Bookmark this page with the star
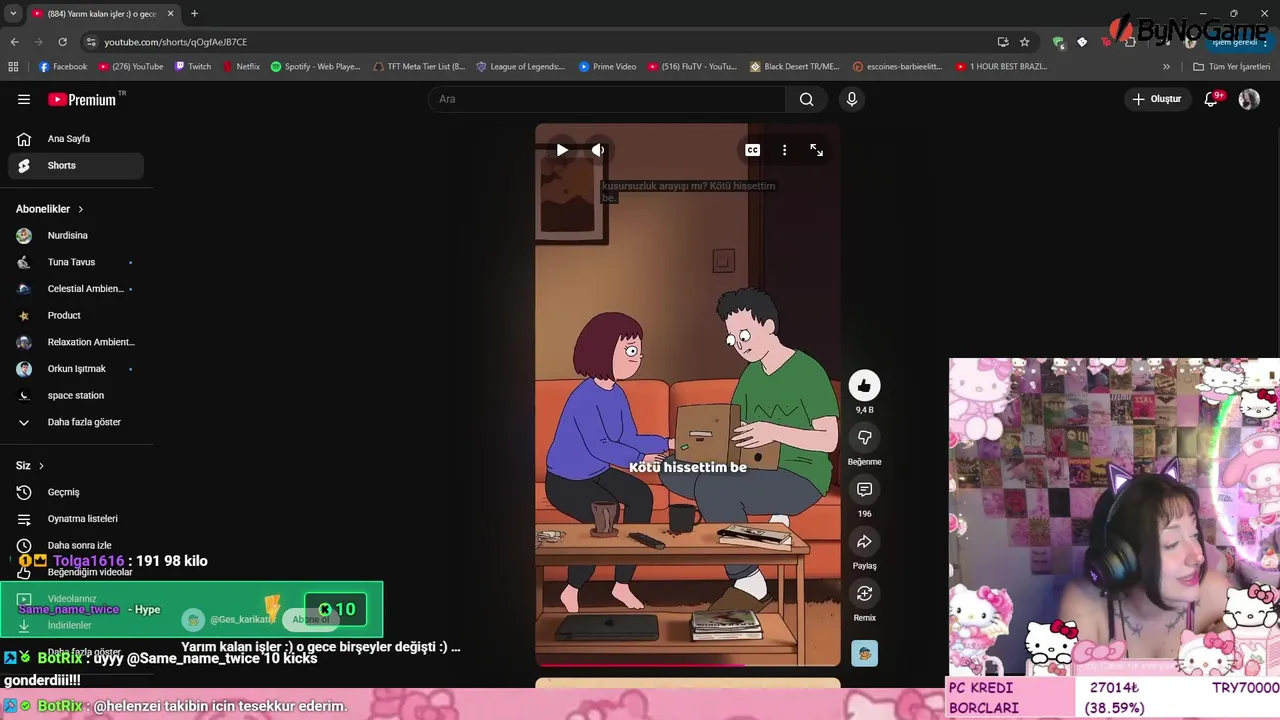1280x720 pixels. [1025, 42]
